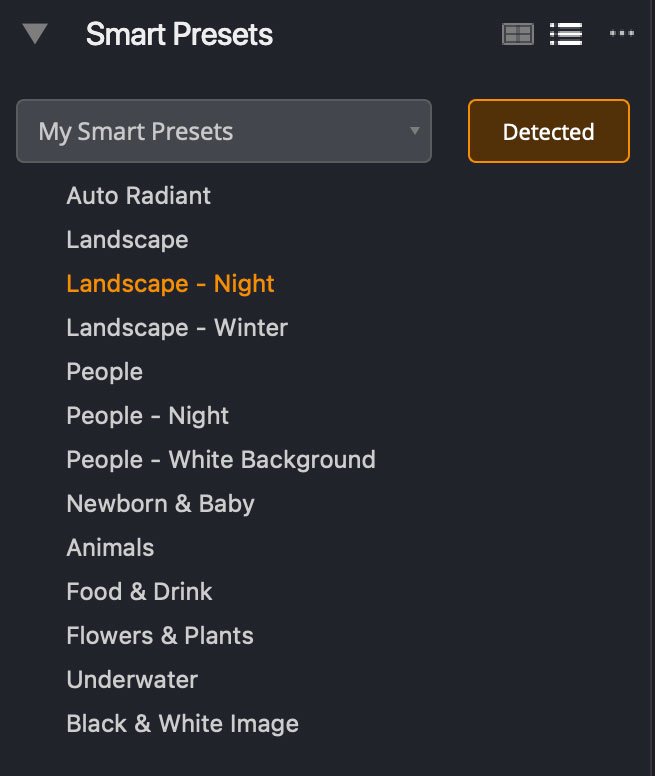Switch to list view
Image resolution: width=655 pixels, height=776 pixels.
[566, 35]
